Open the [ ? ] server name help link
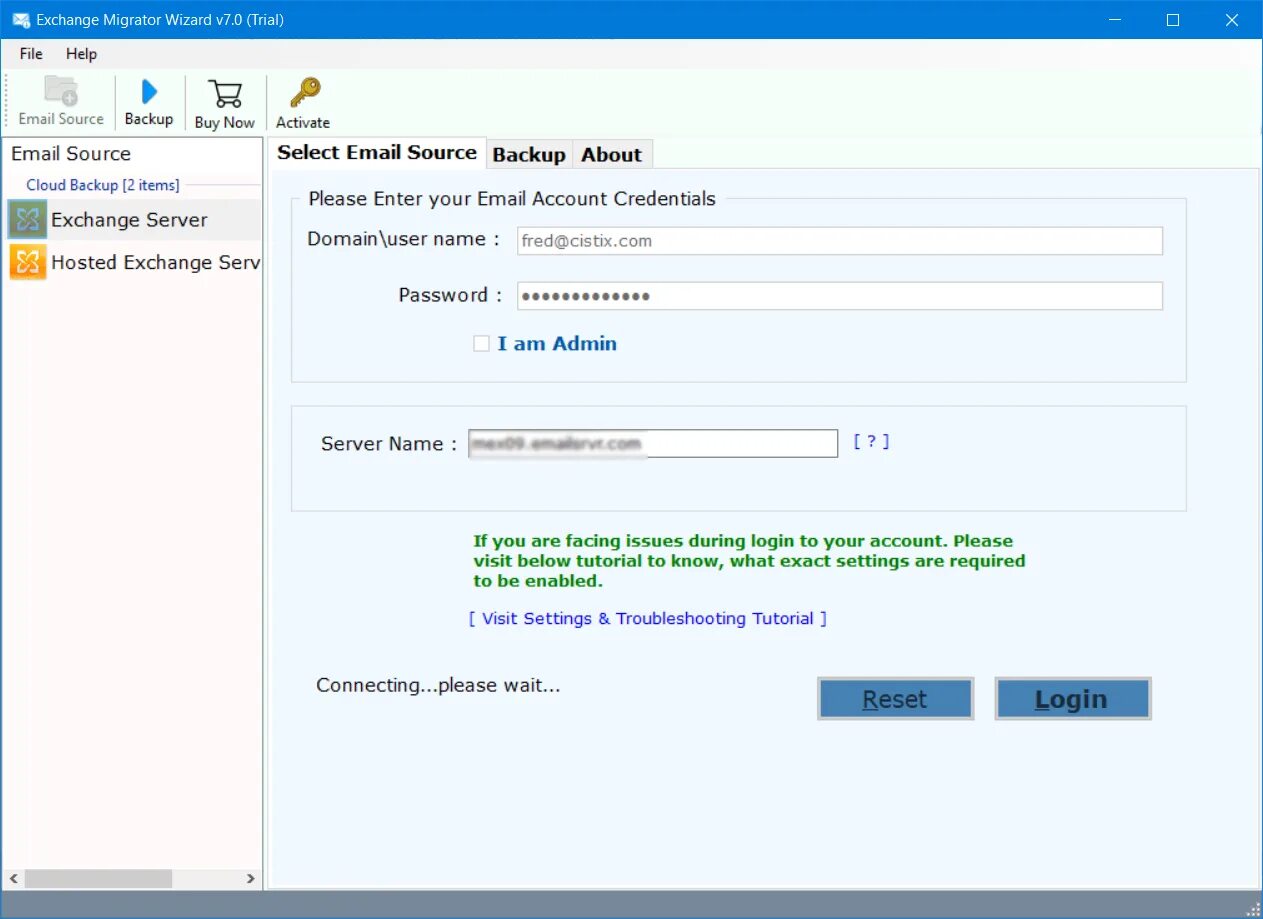This screenshot has width=1263, height=919. pos(871,441)
